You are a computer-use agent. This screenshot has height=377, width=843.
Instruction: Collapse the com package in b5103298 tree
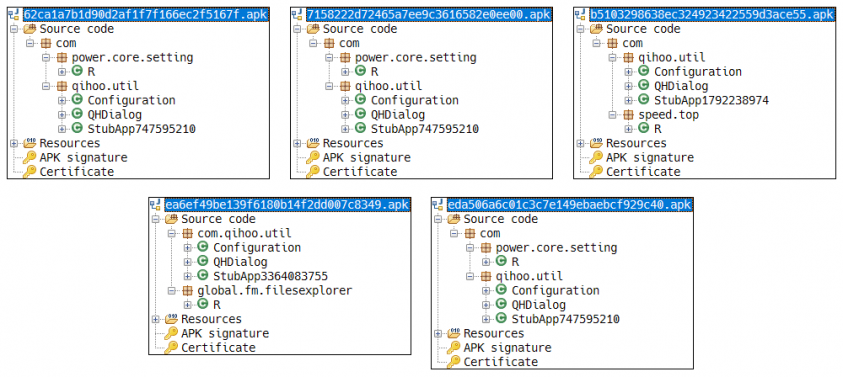pyautogui.click(x=597, y=43)
